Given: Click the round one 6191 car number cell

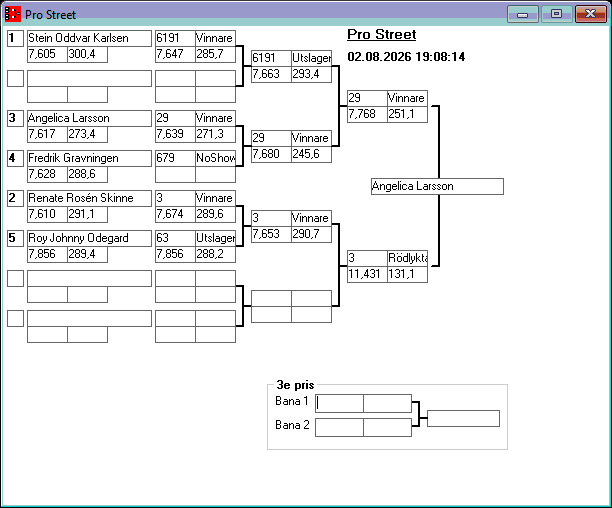Looking at the screenshot, I should 175,38.
